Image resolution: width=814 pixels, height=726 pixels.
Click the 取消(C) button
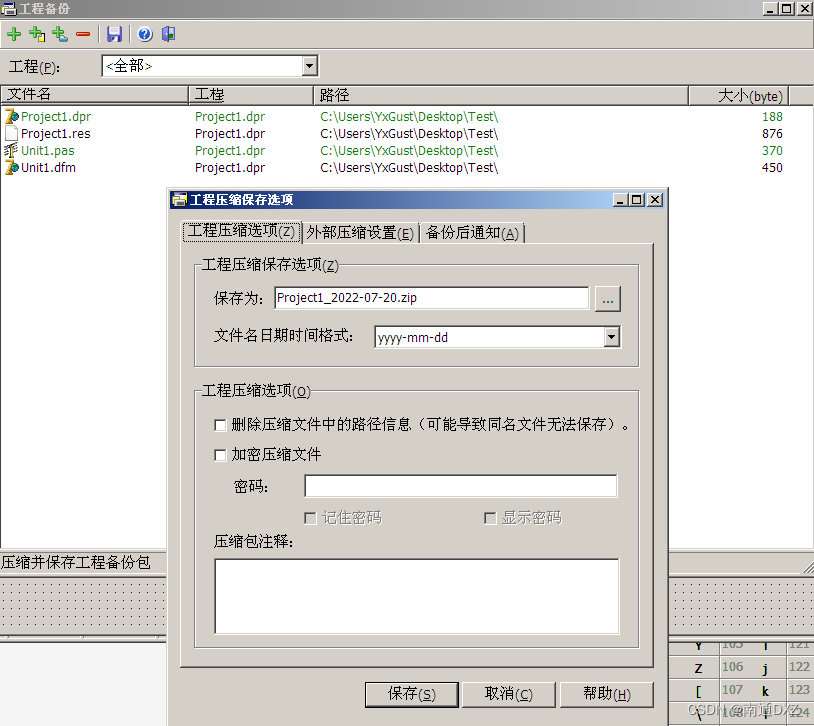[509, 695]
